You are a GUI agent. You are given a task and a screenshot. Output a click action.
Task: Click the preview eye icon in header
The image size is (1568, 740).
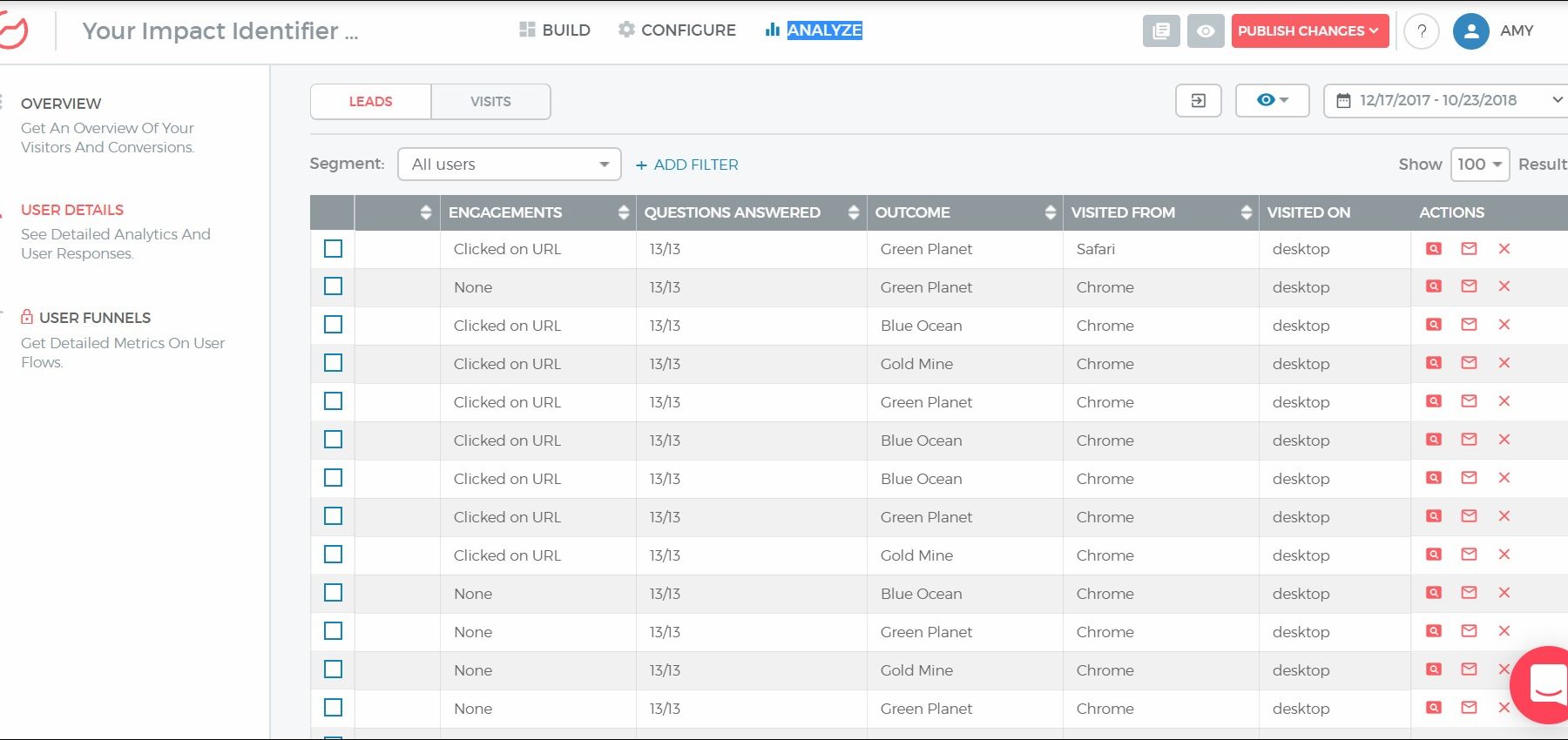[x=1206, y=31]
